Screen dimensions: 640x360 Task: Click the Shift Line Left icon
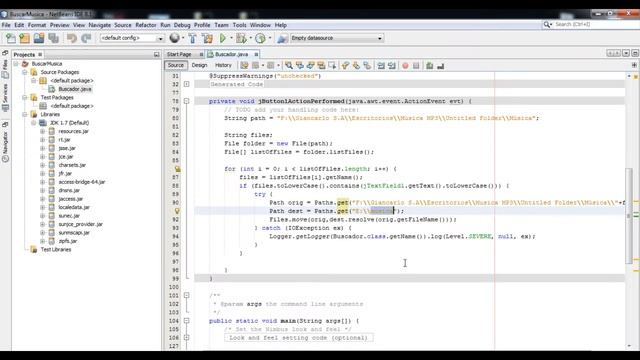point(381,66)
